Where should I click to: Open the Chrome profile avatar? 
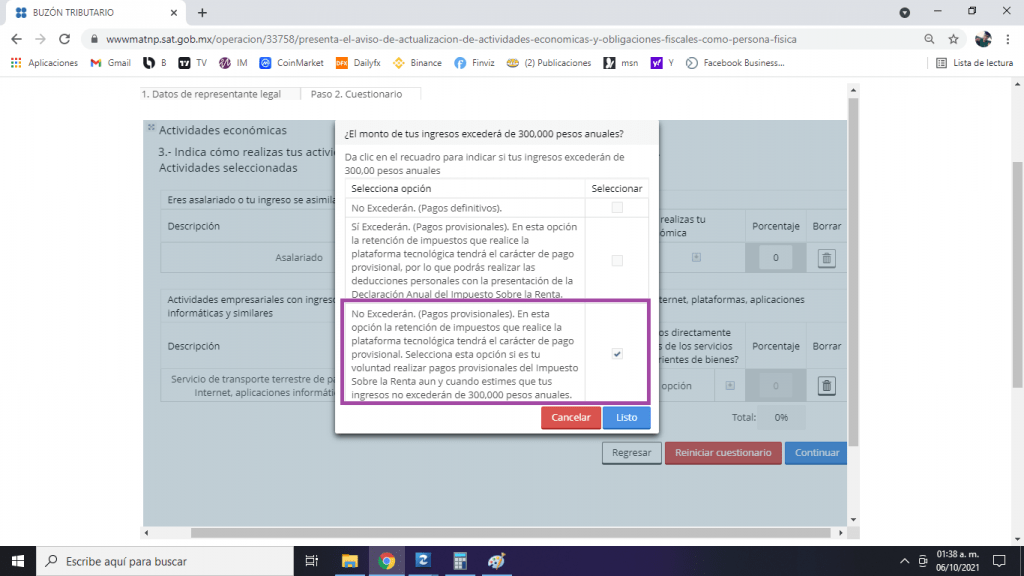tap(983, 39)
